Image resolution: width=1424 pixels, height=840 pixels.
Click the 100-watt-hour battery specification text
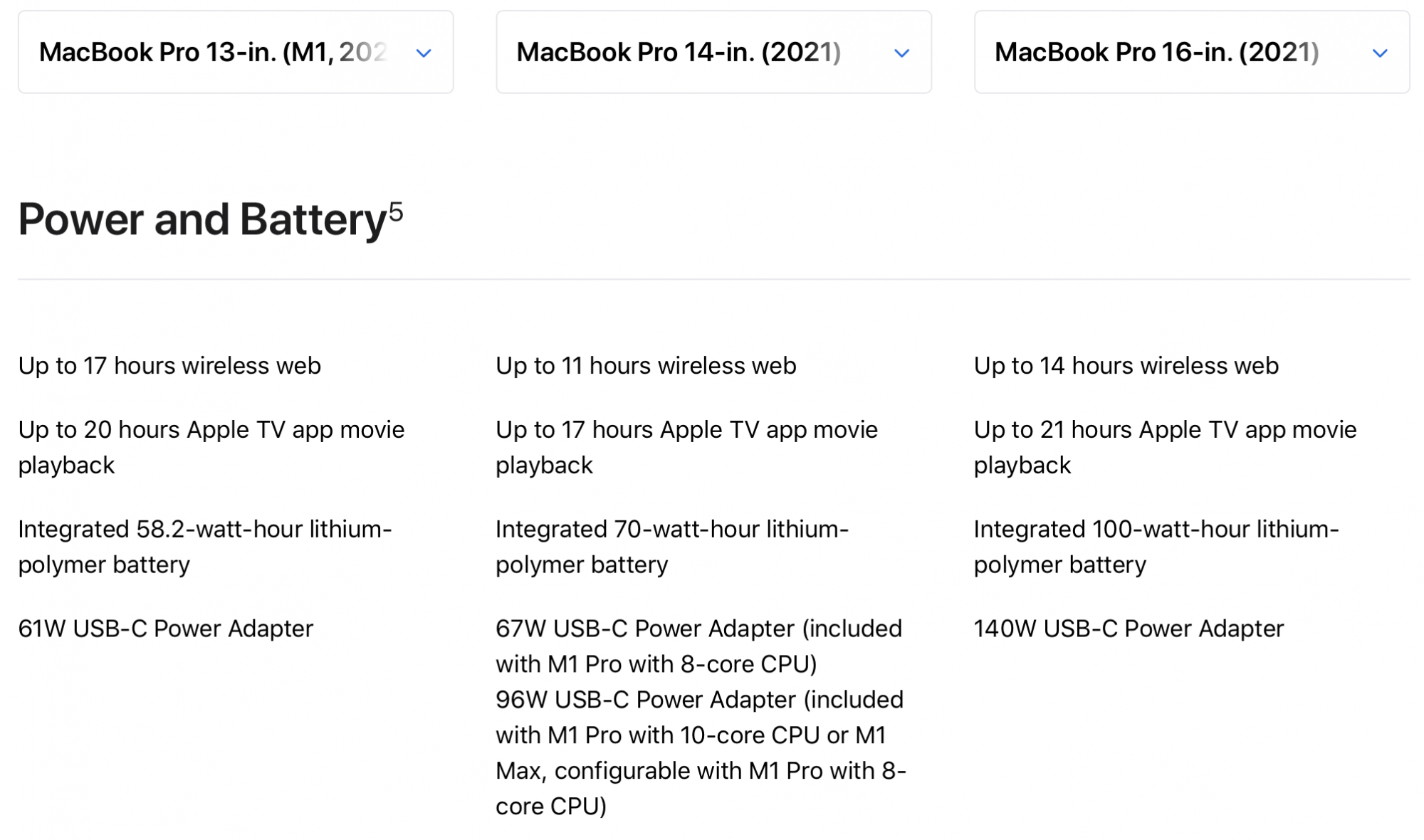pyautogui.click(x=1156, y=547)
